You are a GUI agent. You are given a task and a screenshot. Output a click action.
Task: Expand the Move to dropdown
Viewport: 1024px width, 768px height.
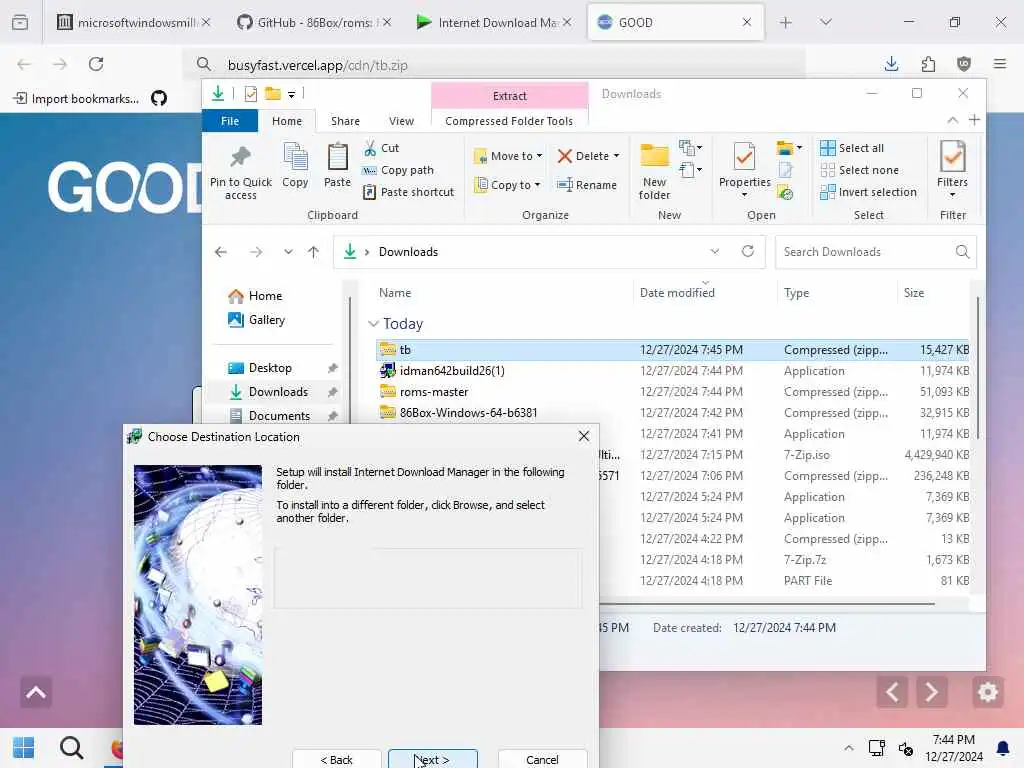[x=539, y=156]
